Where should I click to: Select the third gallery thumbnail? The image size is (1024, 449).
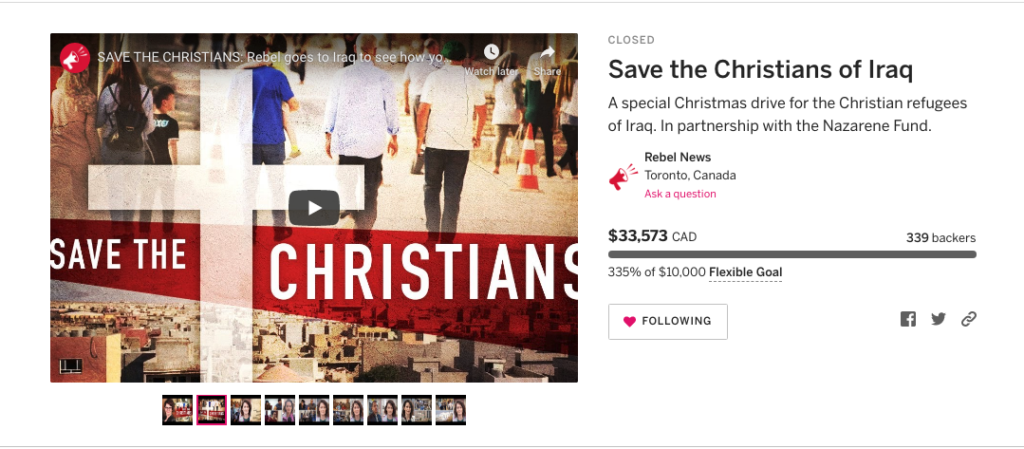[x=246, y=410]
